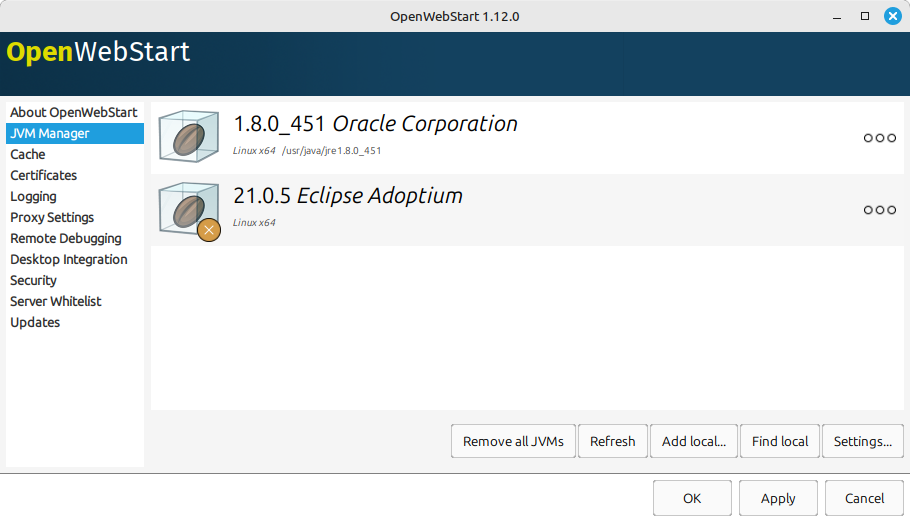Screen dimensions: 910x522
Task: Select Updates in sidebar
Action: click(x=75, y=322)
